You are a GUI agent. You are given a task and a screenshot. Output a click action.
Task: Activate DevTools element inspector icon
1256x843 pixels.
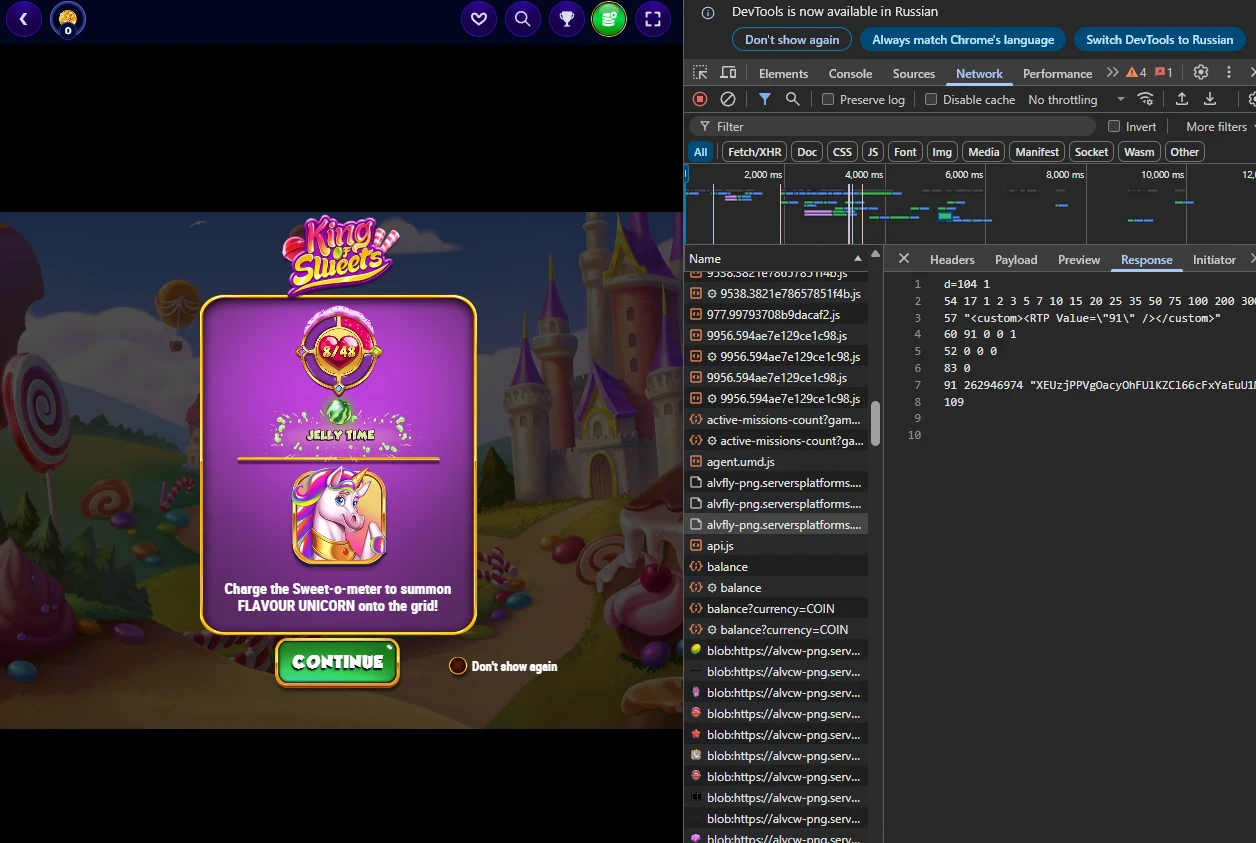(x=700, y=73)
